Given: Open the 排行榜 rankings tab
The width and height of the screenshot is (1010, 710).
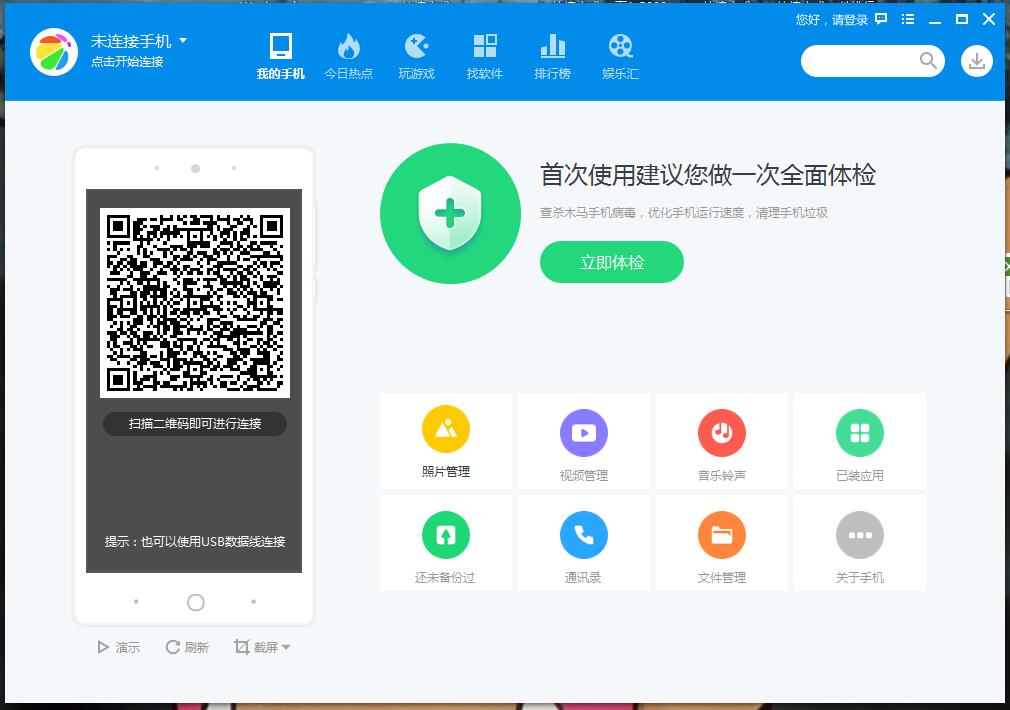Looking at the screenshot, I should (553, 56).
